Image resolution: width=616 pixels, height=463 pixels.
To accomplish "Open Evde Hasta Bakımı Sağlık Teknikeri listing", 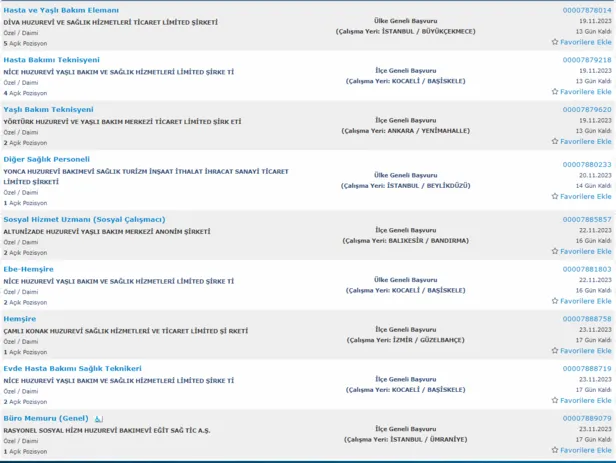I will 72,368.
